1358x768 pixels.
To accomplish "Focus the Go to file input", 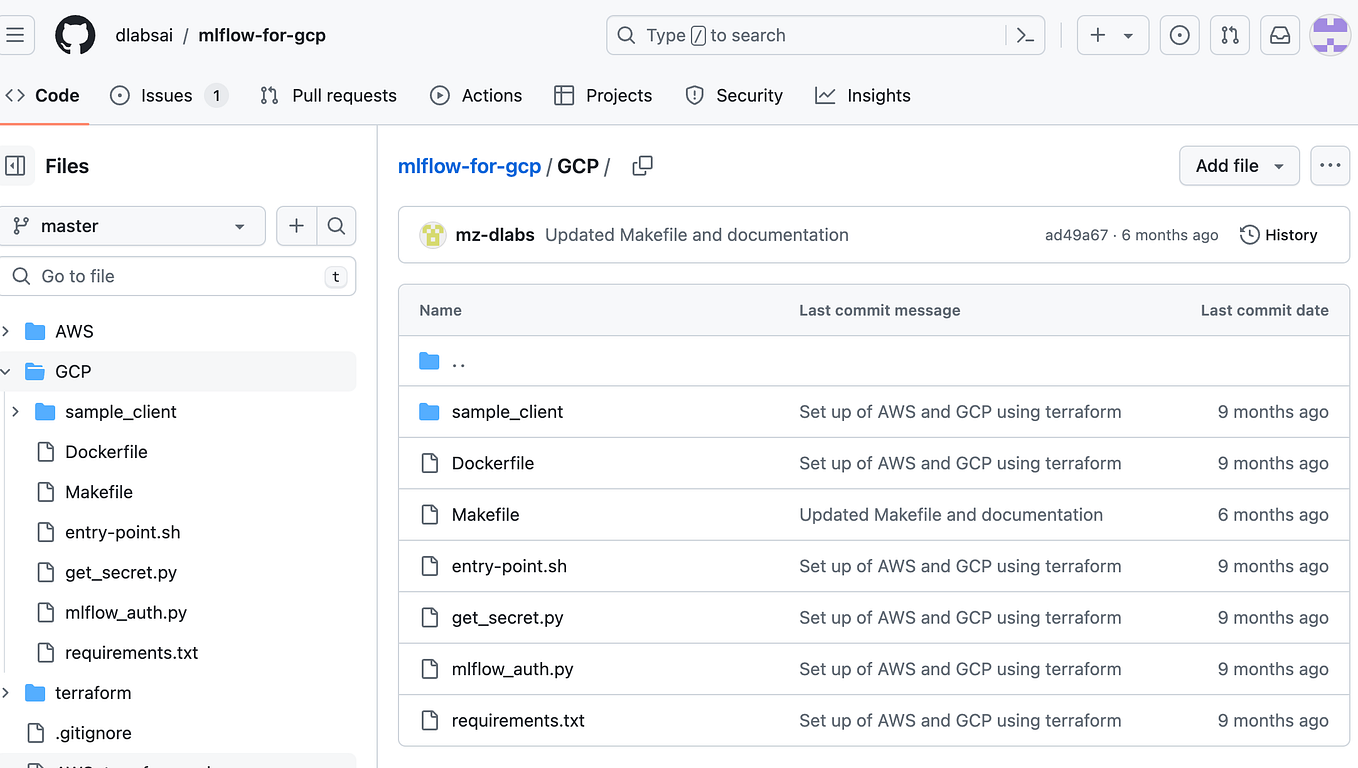I will (x=180, y=276).
